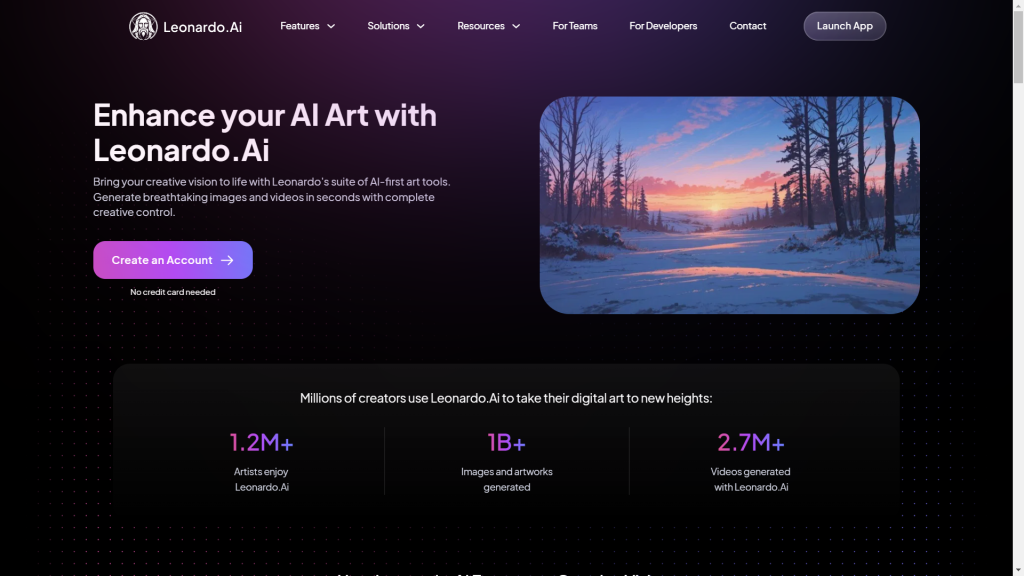Expand the Solutions dropdown chevron
This screenshot has height=576, width=1024.
click(421, 26)
